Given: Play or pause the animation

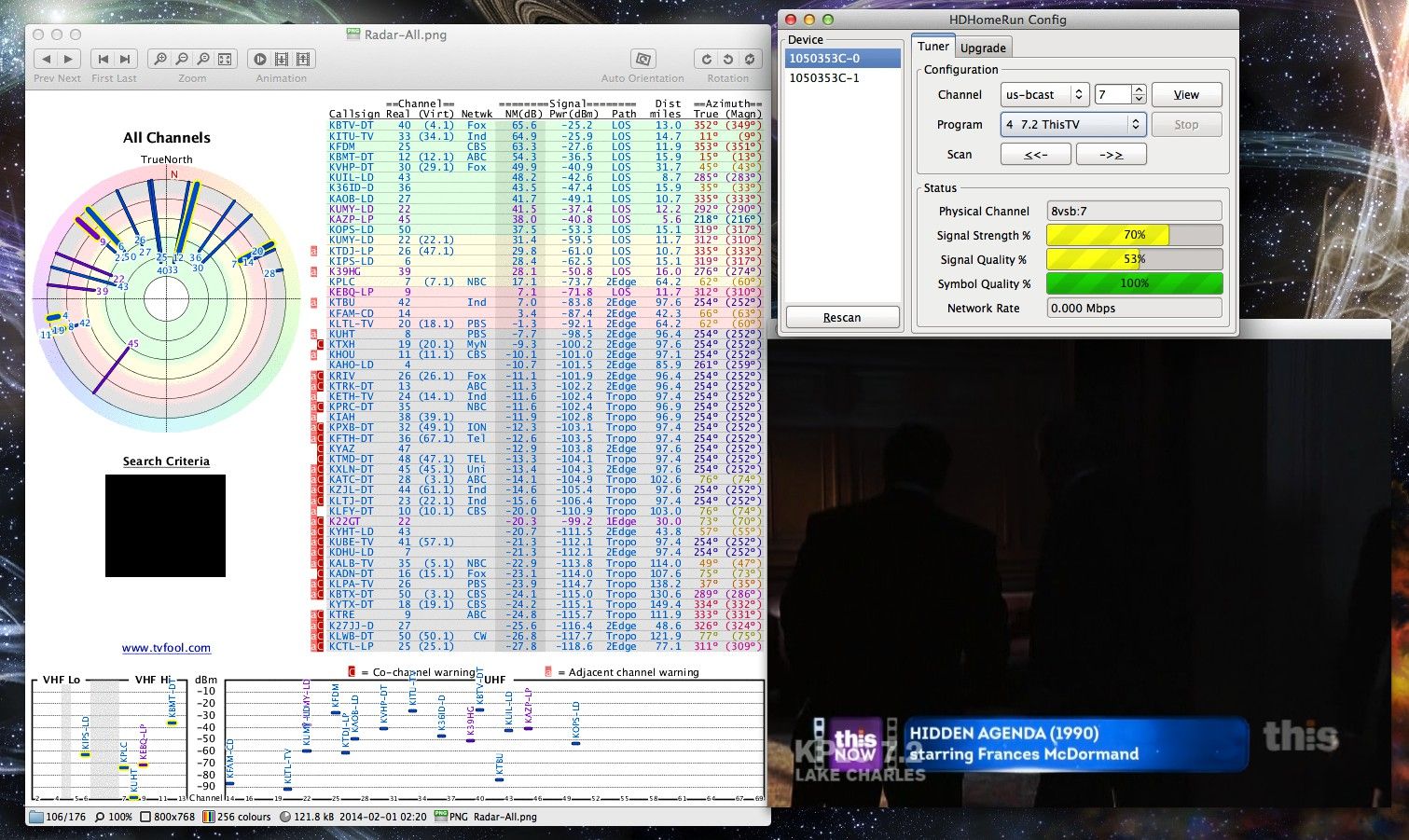Looking at the screenshot, I should [x=259, y=59].
